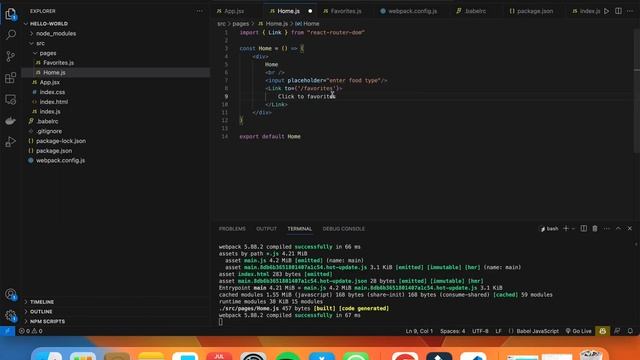Expand the node_modules folder

pyautogui.click(x=116, y=33)
